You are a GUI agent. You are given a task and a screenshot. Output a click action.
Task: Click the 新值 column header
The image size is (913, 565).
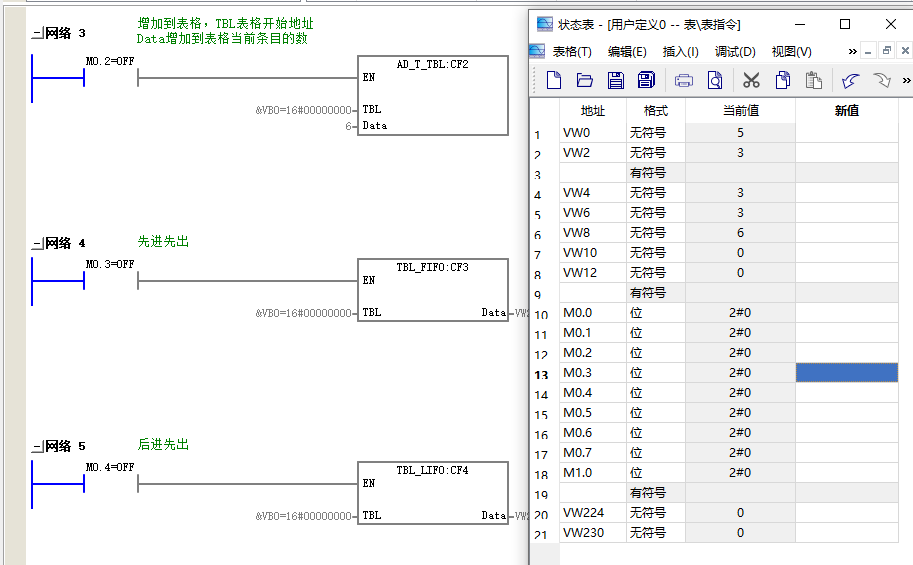[x=847, y=111]
